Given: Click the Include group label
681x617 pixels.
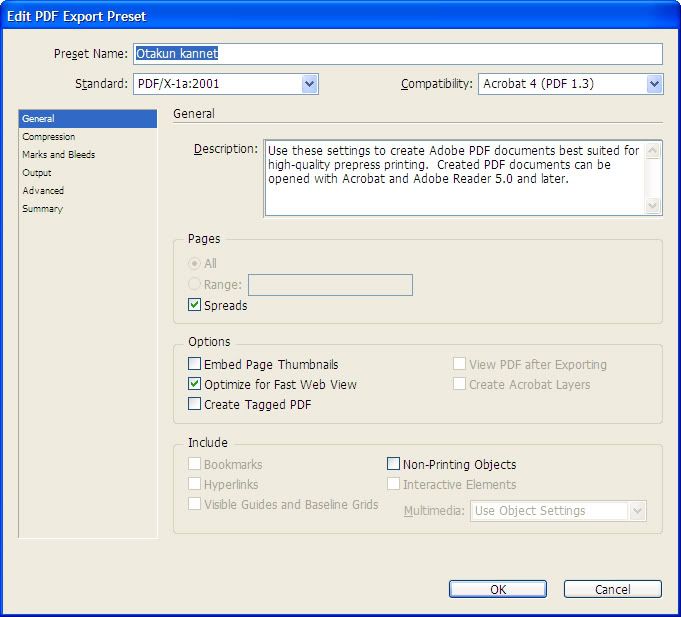Looking at the screenshot, I should tap(208, 442).
